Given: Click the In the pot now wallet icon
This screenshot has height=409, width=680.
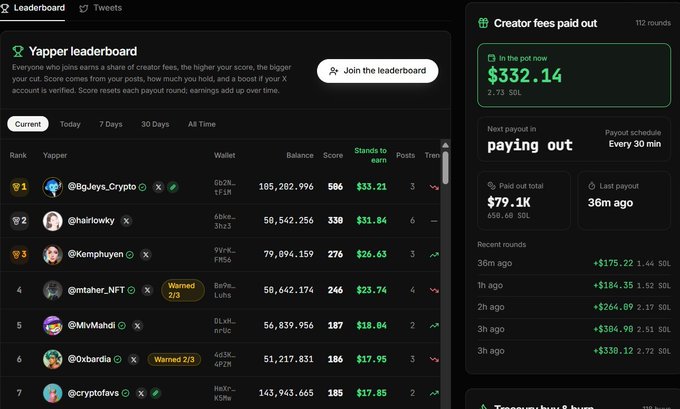Looking at the screenshot, I should [x=491, y=58].
